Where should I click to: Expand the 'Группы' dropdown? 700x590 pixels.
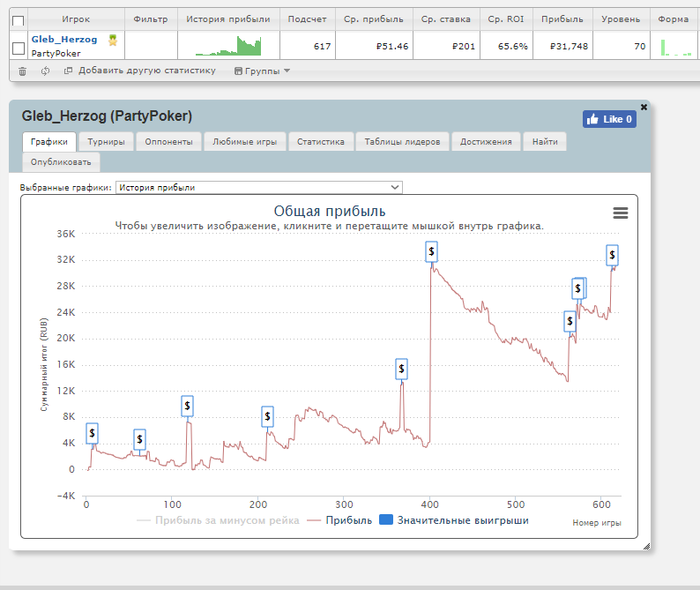262,71
